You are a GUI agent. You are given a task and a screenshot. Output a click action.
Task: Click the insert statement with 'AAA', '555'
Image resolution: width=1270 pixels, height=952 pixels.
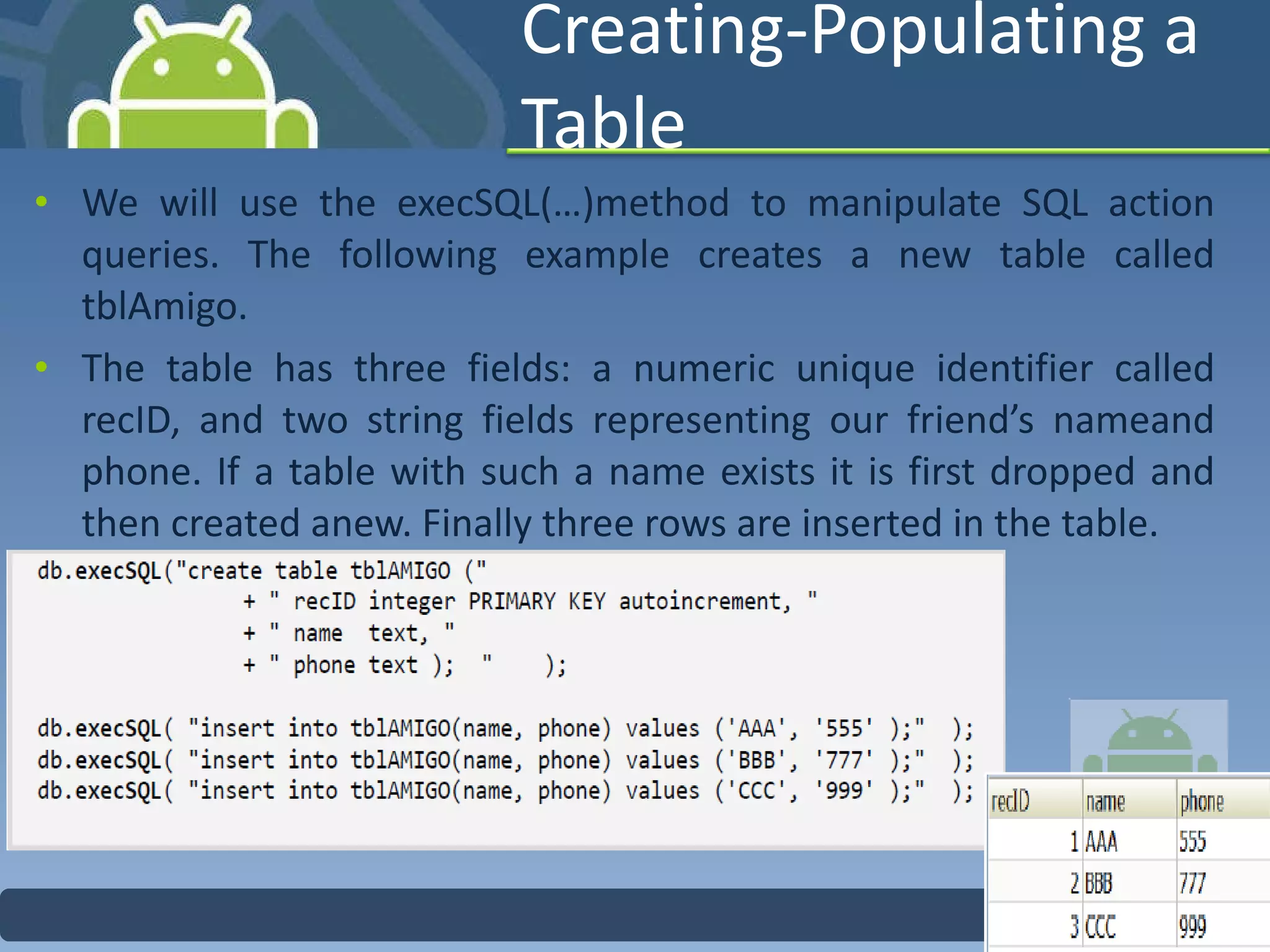pos(505,728)
